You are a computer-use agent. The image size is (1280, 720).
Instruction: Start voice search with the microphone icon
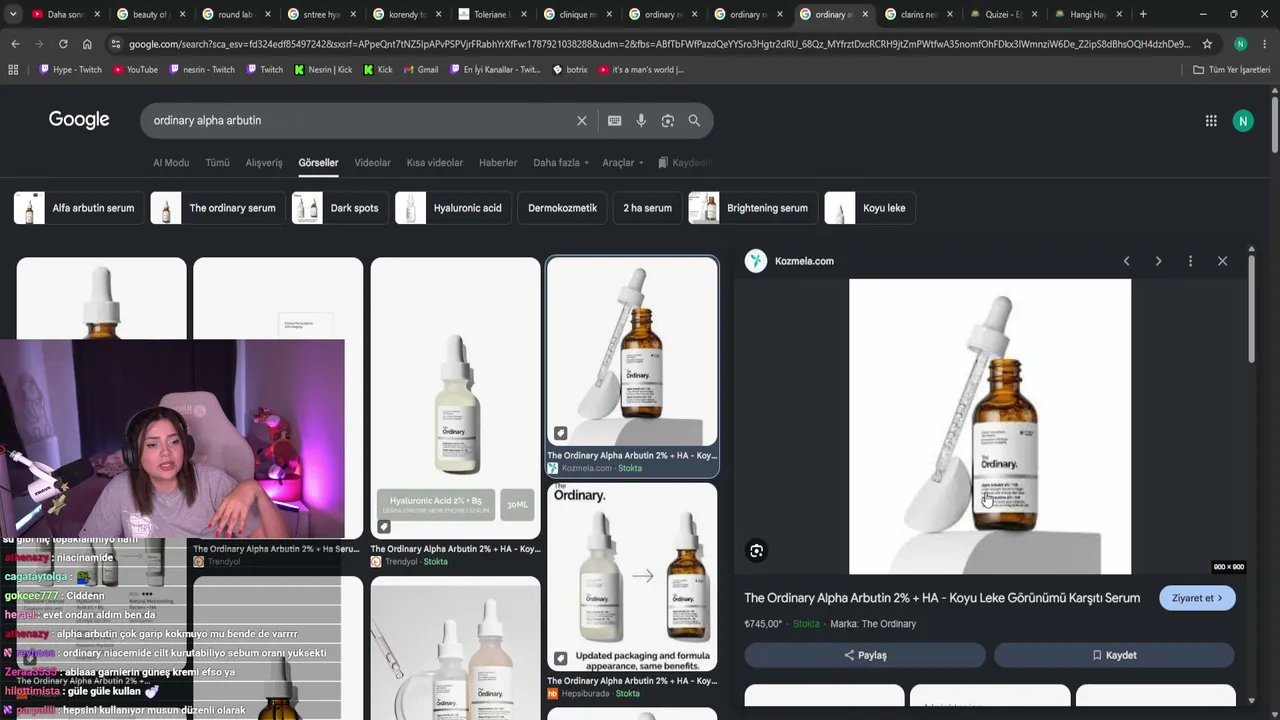[x=641, y=121]
